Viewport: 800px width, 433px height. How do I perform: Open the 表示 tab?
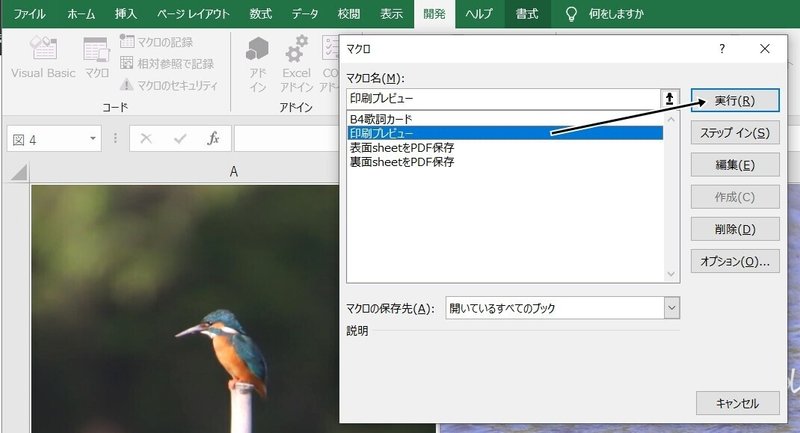click(x=391, y=14)
